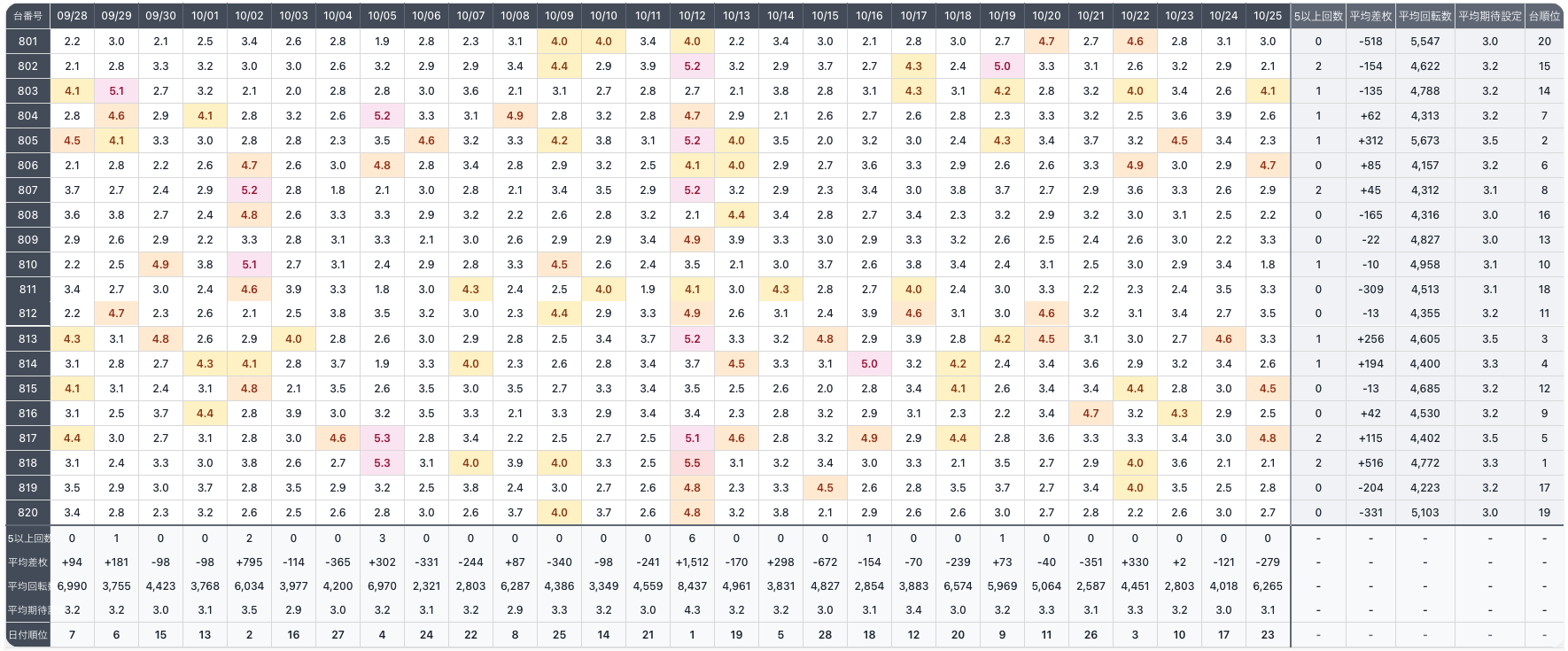Viewport: 1568px width, 651px height.
Task: Click the pink 5.5 cell in row 818
Action: click(692, 462)
